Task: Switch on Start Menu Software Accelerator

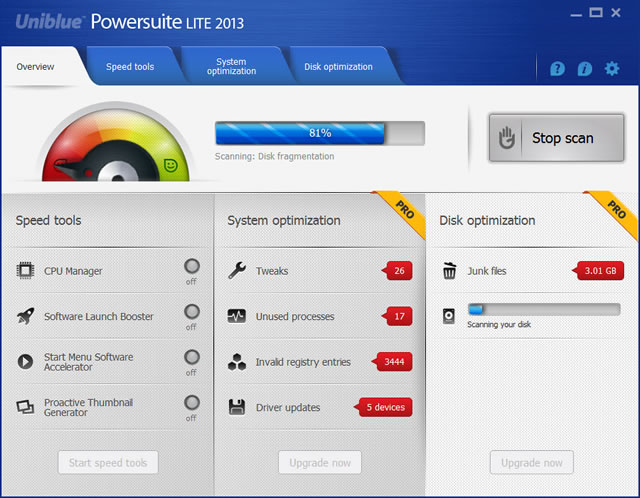Action: pyautogui.click(x=191, y=357)
